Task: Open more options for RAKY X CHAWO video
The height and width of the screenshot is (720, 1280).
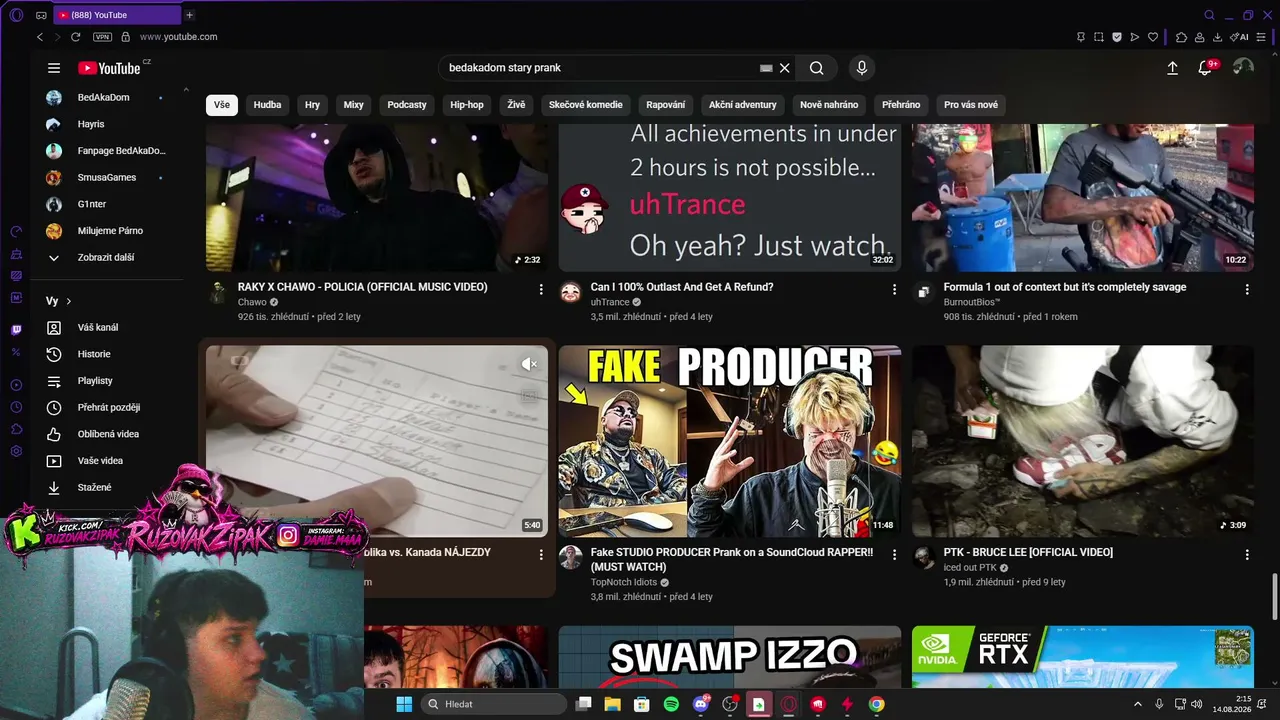Action: coord(541,289)
